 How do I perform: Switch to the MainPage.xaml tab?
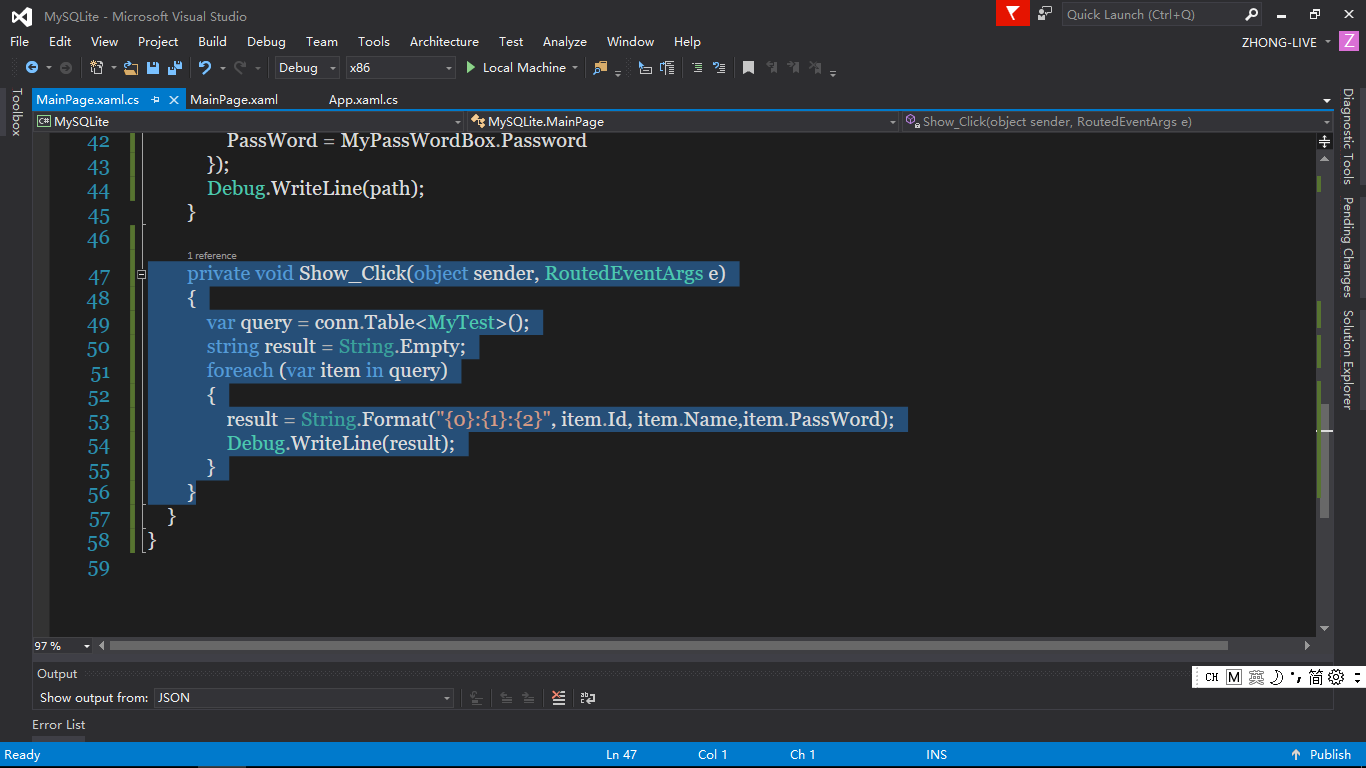[234, 100]
